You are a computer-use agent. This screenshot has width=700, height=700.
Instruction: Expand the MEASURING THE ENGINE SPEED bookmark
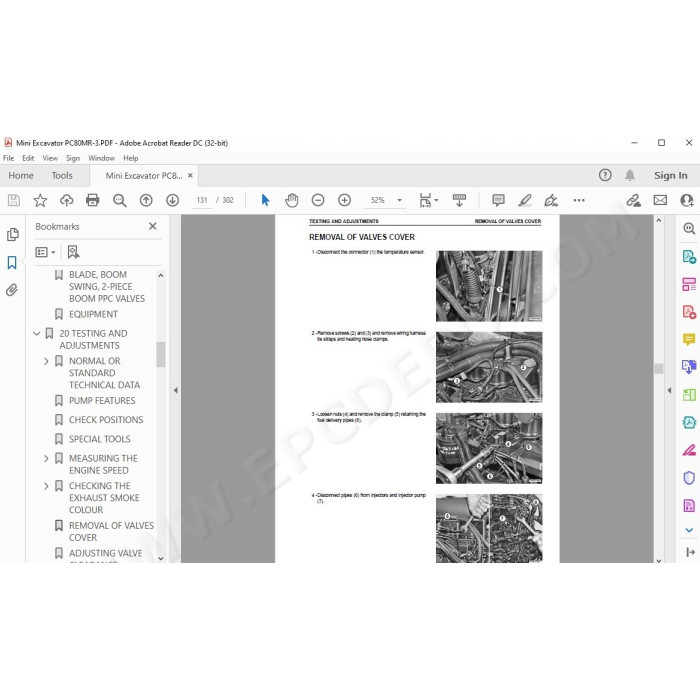click(x=46, y=458)
